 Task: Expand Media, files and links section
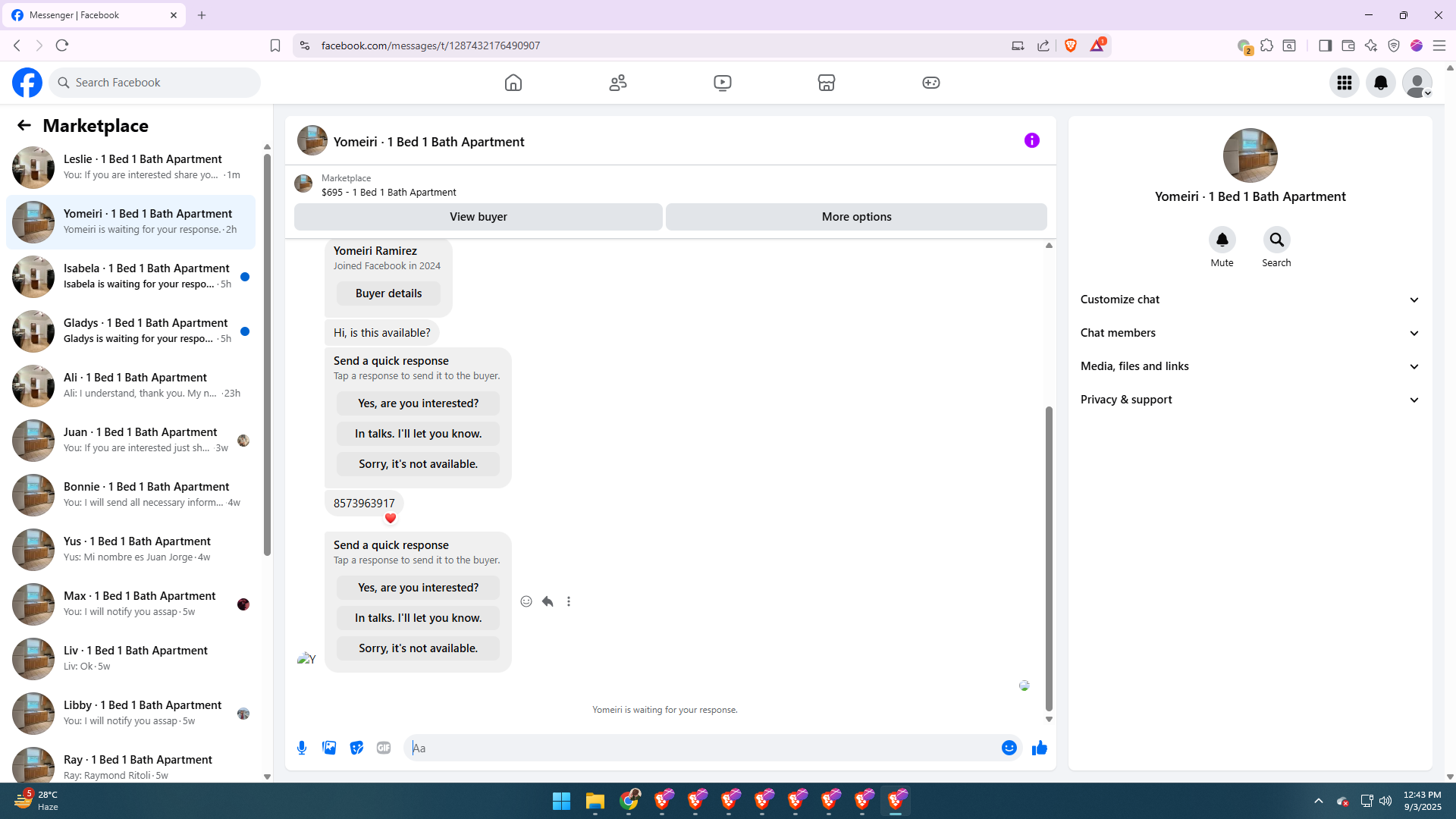coord(1250,366)
